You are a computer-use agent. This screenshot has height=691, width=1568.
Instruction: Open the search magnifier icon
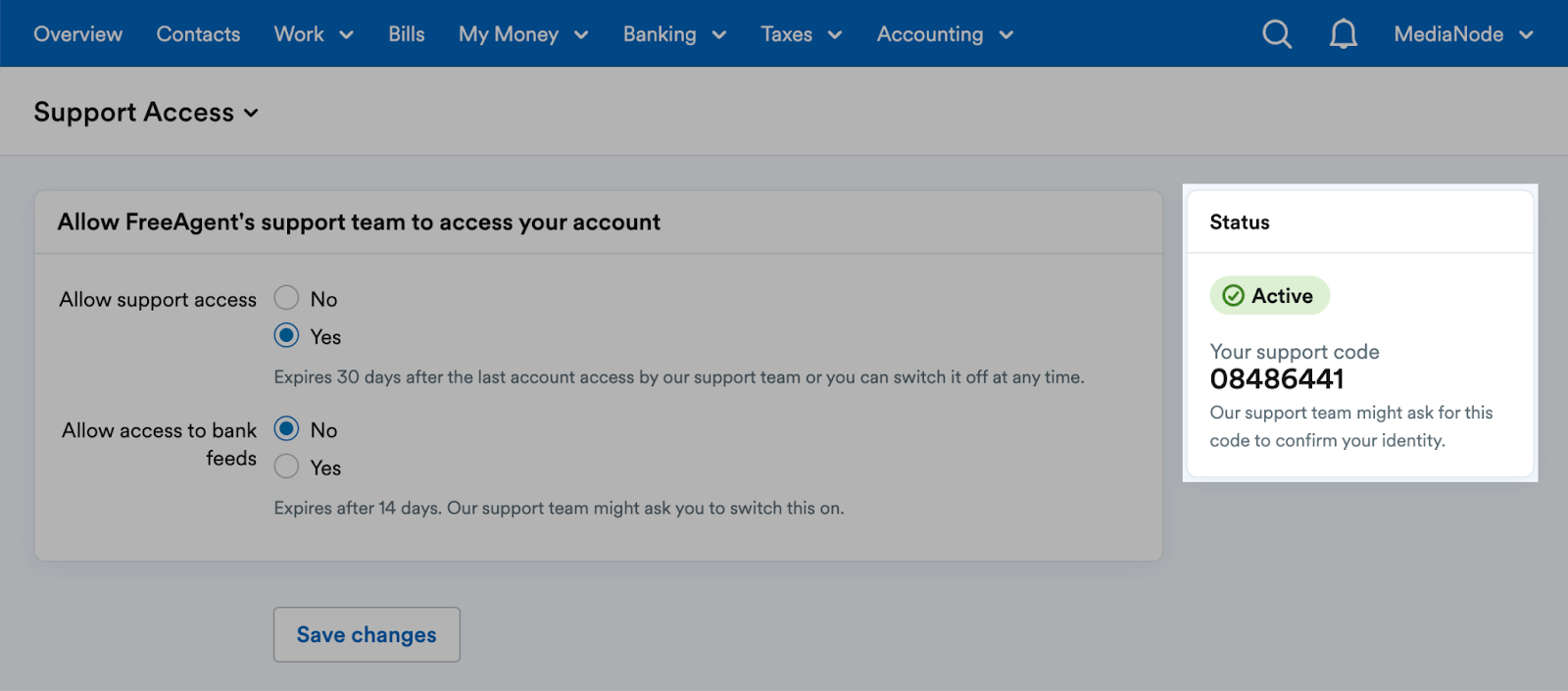point(1277,34)
